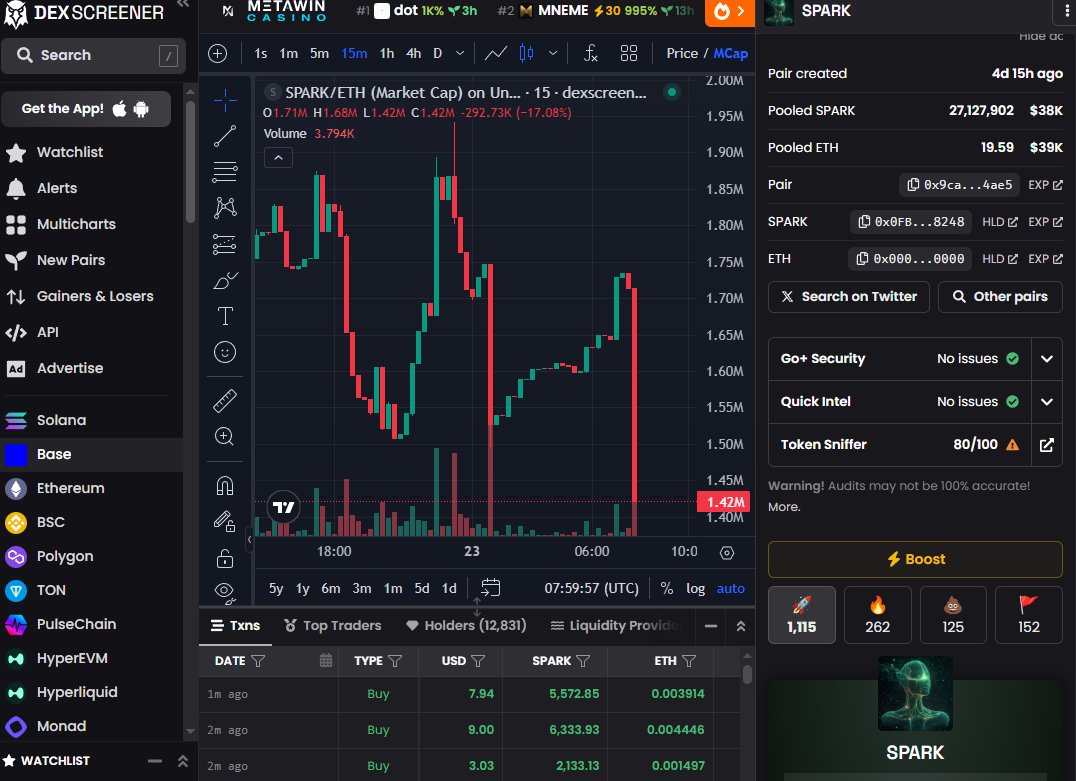Select the trend line drawing tool
Screen dimensions: 1076x781
click(224, 136)
